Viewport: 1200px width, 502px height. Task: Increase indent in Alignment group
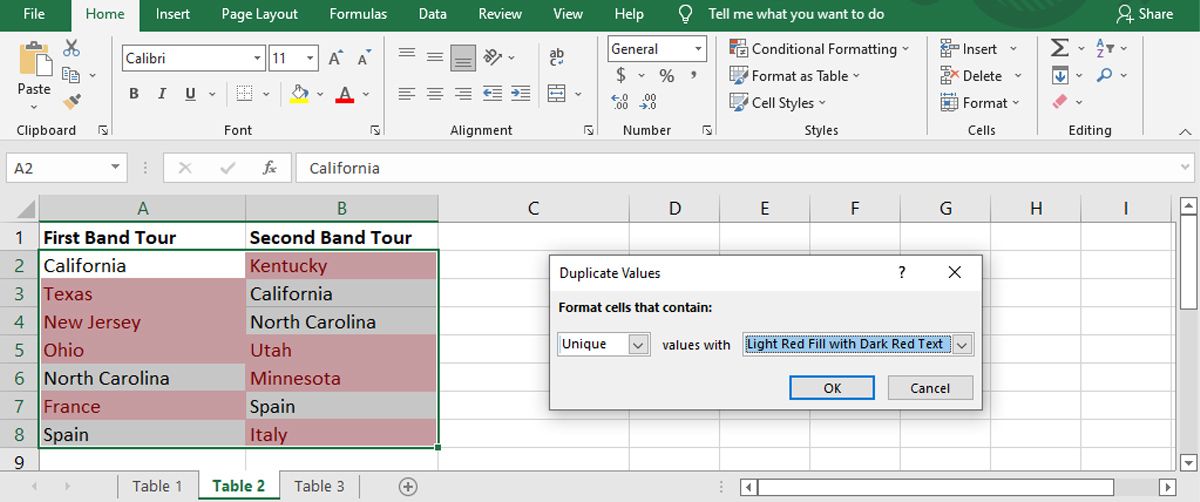[x=519, y=94]
